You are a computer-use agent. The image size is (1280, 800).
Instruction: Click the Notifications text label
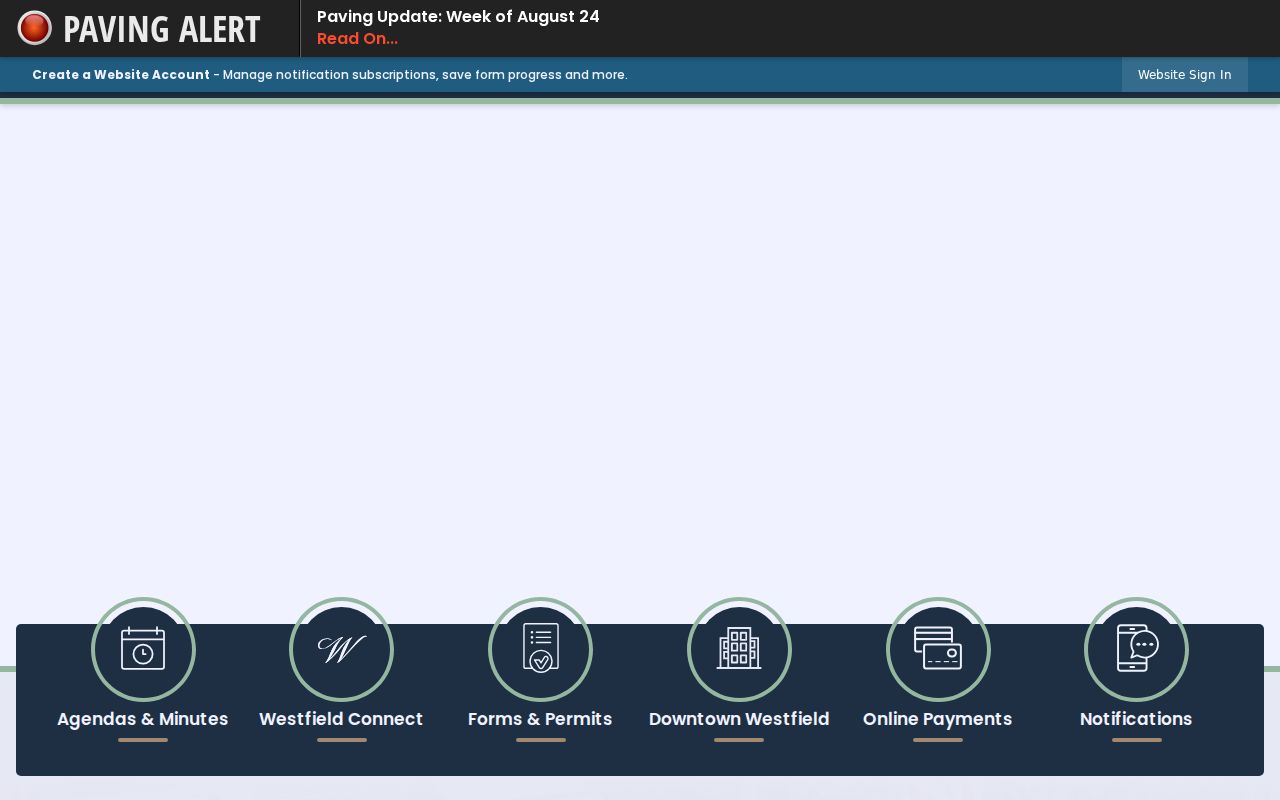1136,719
